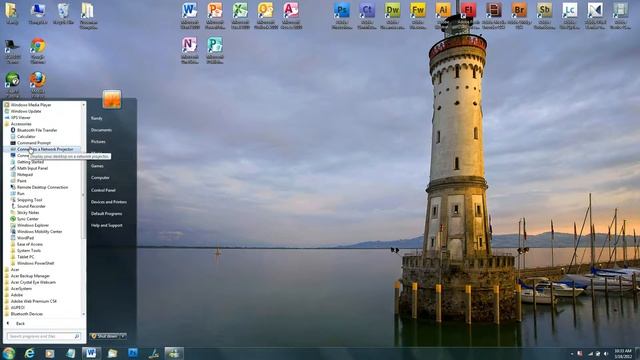Click scroll-up arrow of programs list
Screen dimensions: 640x360
[84, 104]
